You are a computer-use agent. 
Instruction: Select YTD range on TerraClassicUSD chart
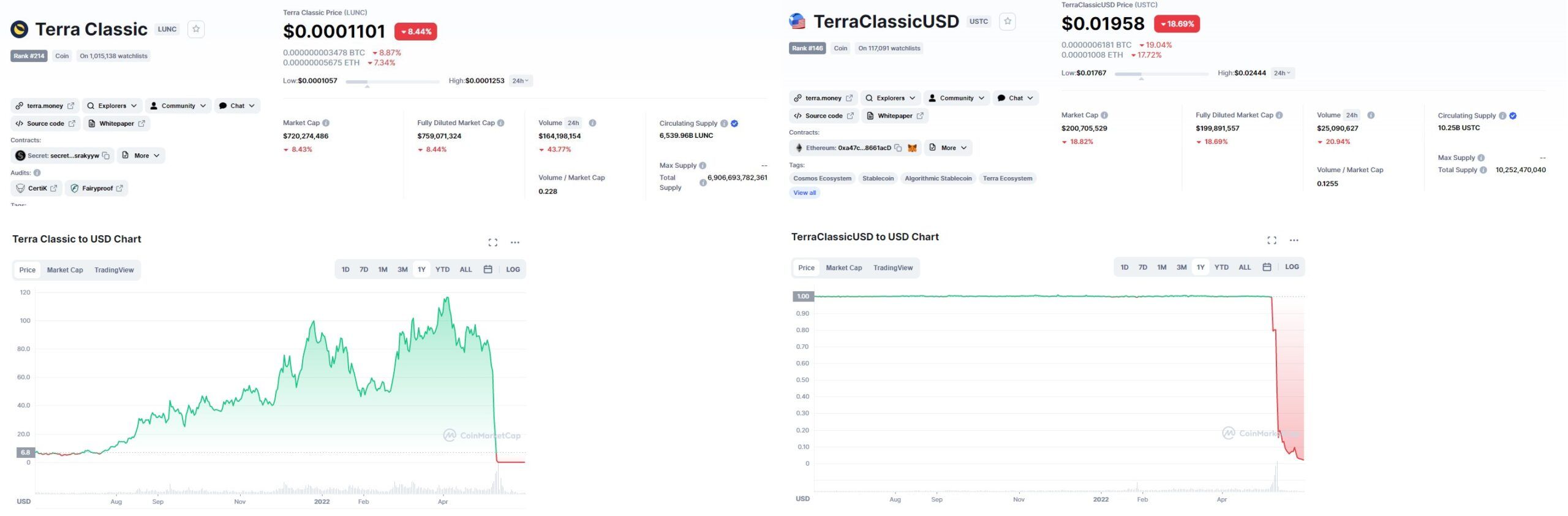click(x=1221, y=267)
